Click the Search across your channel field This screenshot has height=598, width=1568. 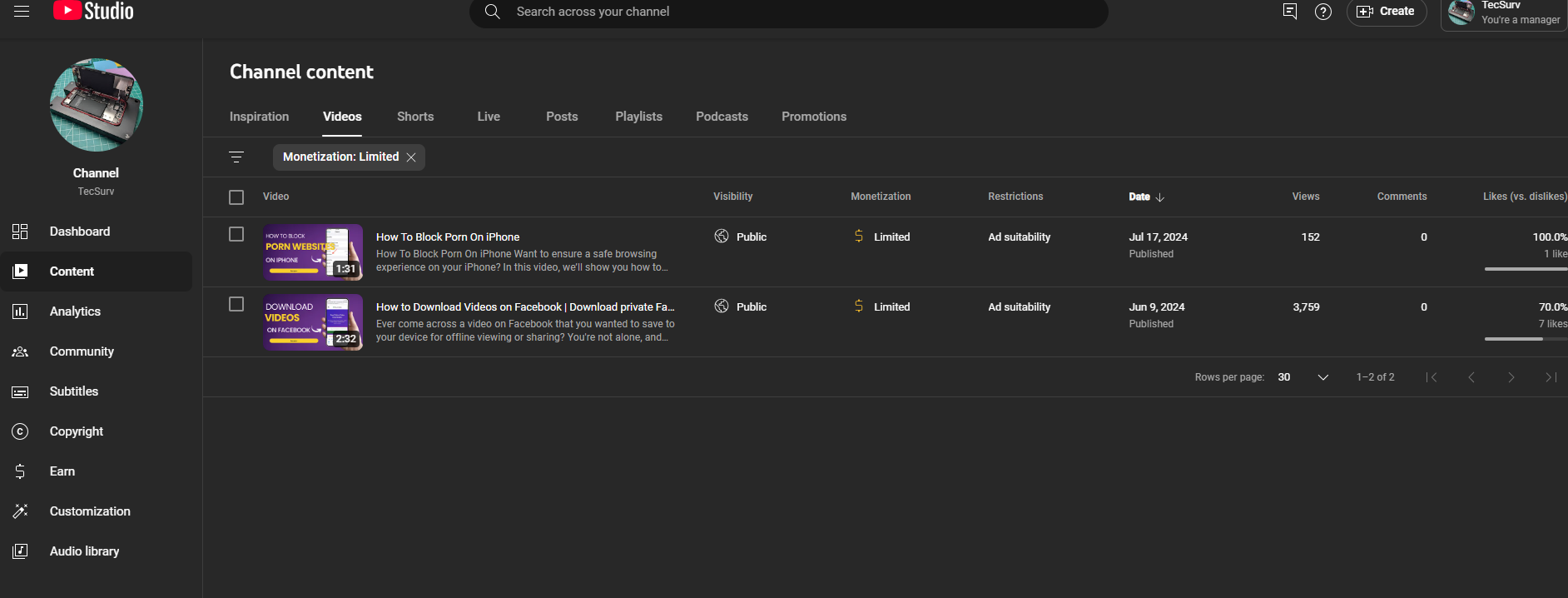click(789, 12)
